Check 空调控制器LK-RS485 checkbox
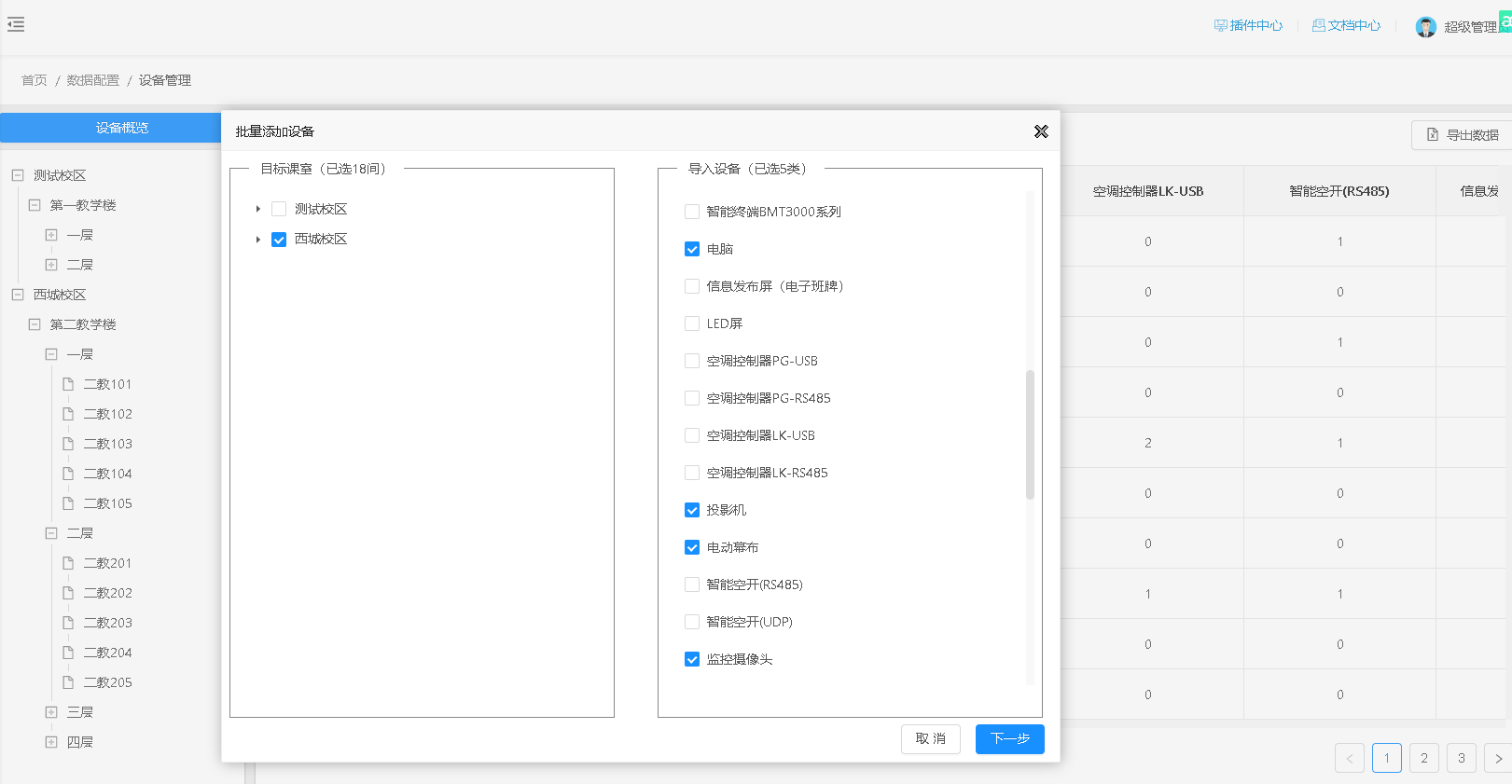 tap(692, 473)
